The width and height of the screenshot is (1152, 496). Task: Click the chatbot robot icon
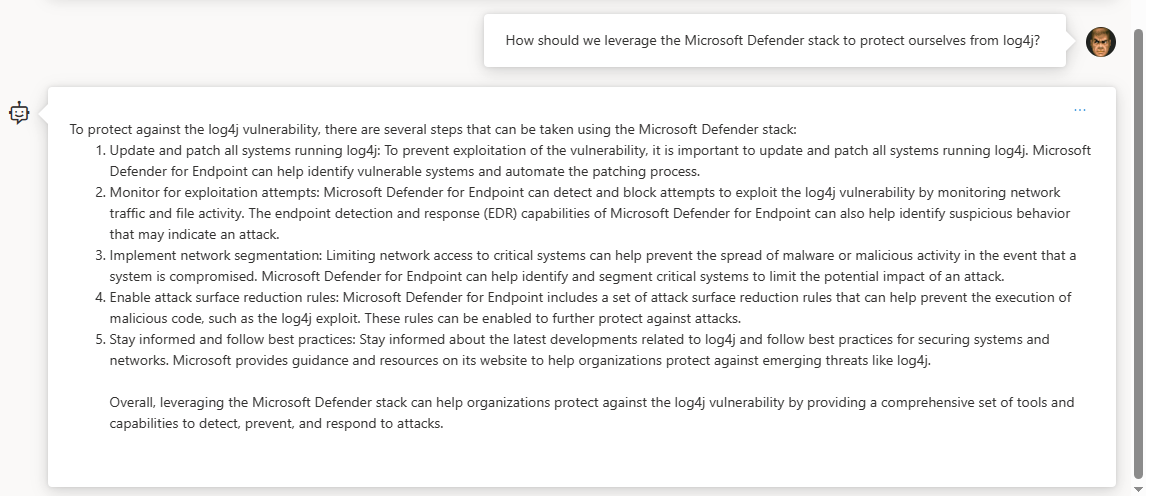[x=19, y=113]
